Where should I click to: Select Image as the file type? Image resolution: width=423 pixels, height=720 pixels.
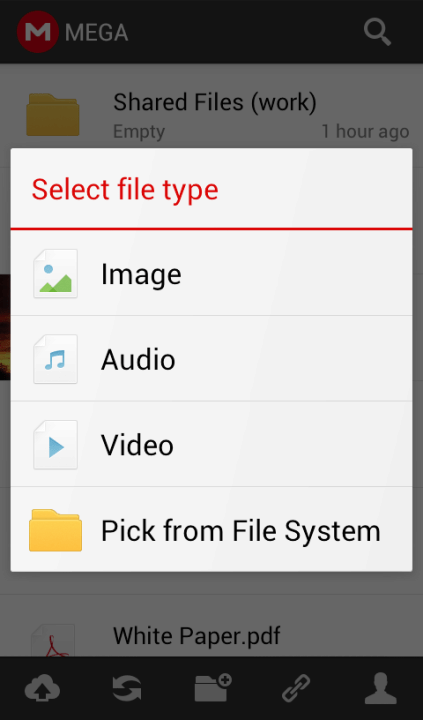211,273
